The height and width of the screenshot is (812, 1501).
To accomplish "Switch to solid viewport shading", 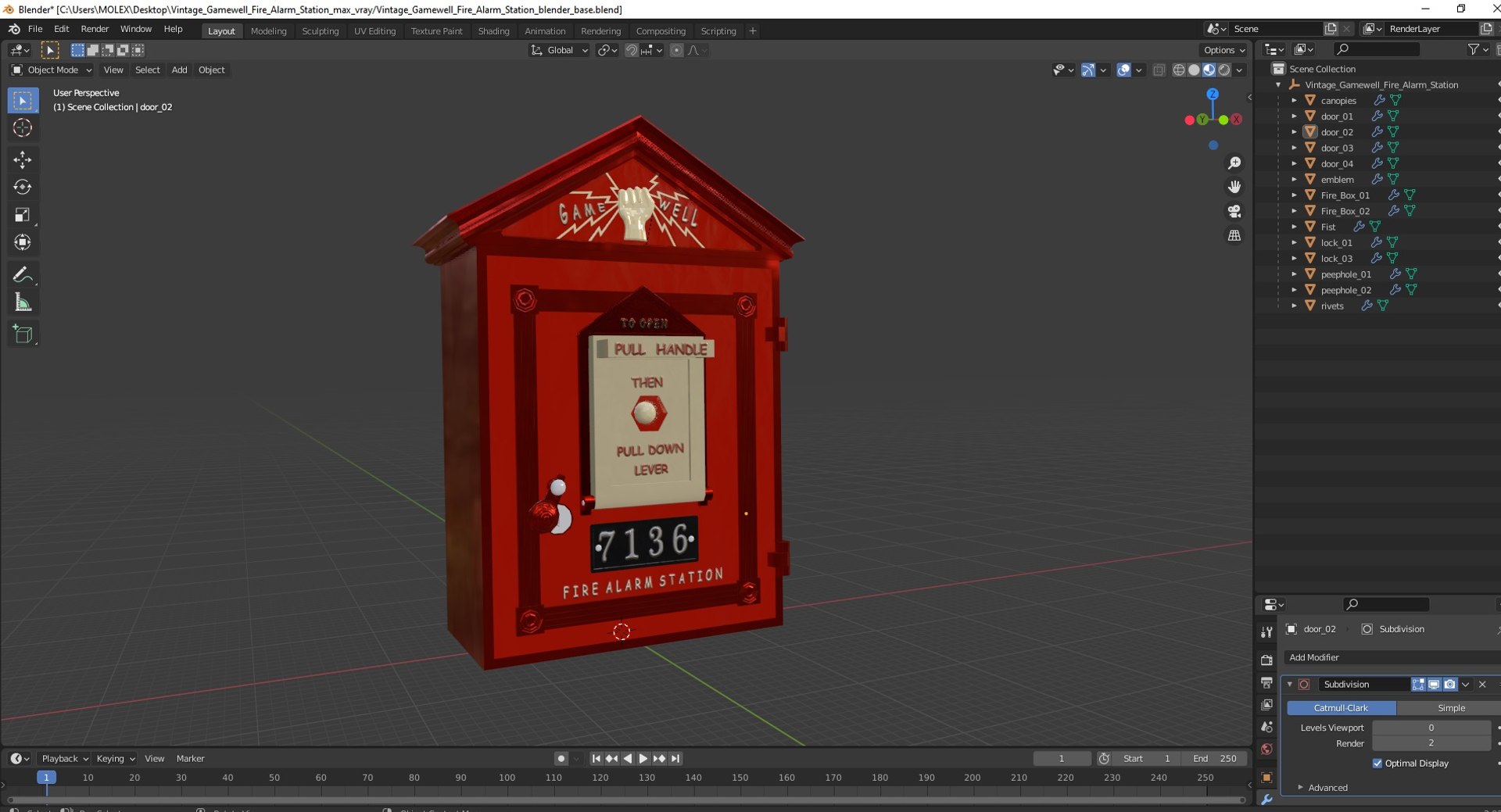I will pos(1194,70).
